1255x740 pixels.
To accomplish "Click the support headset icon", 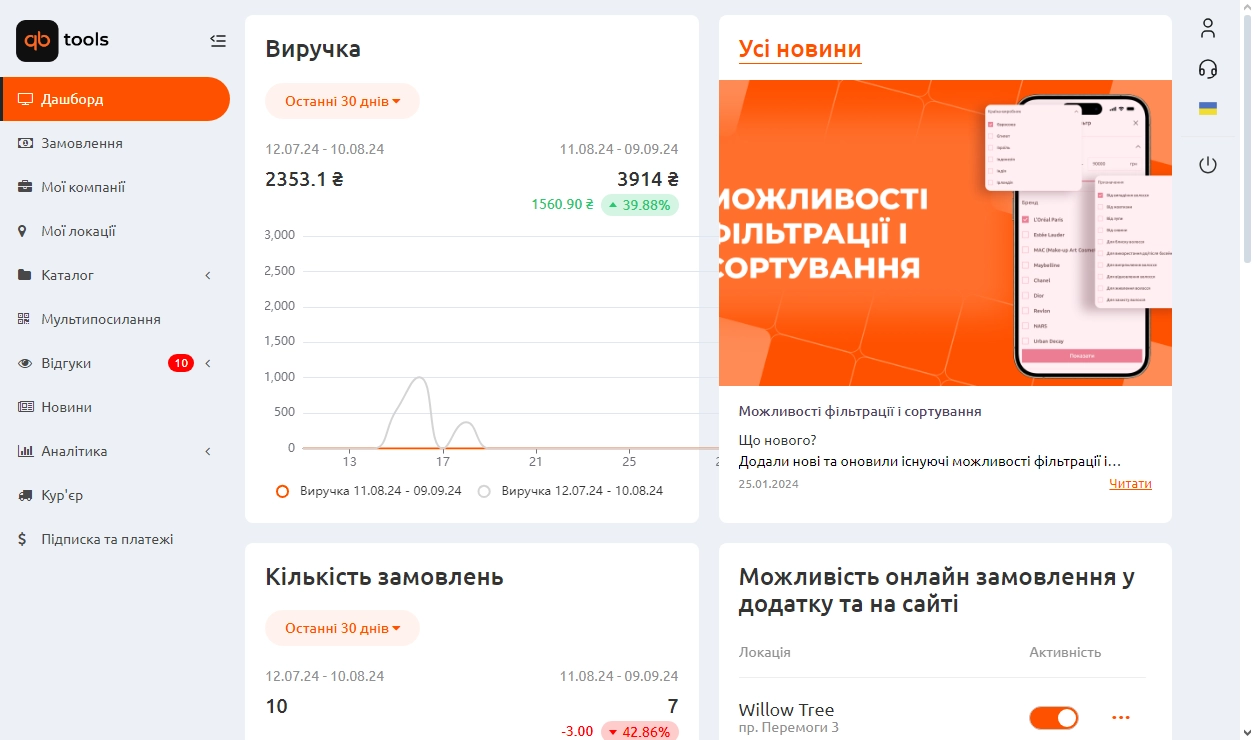I will point(1208,68).
